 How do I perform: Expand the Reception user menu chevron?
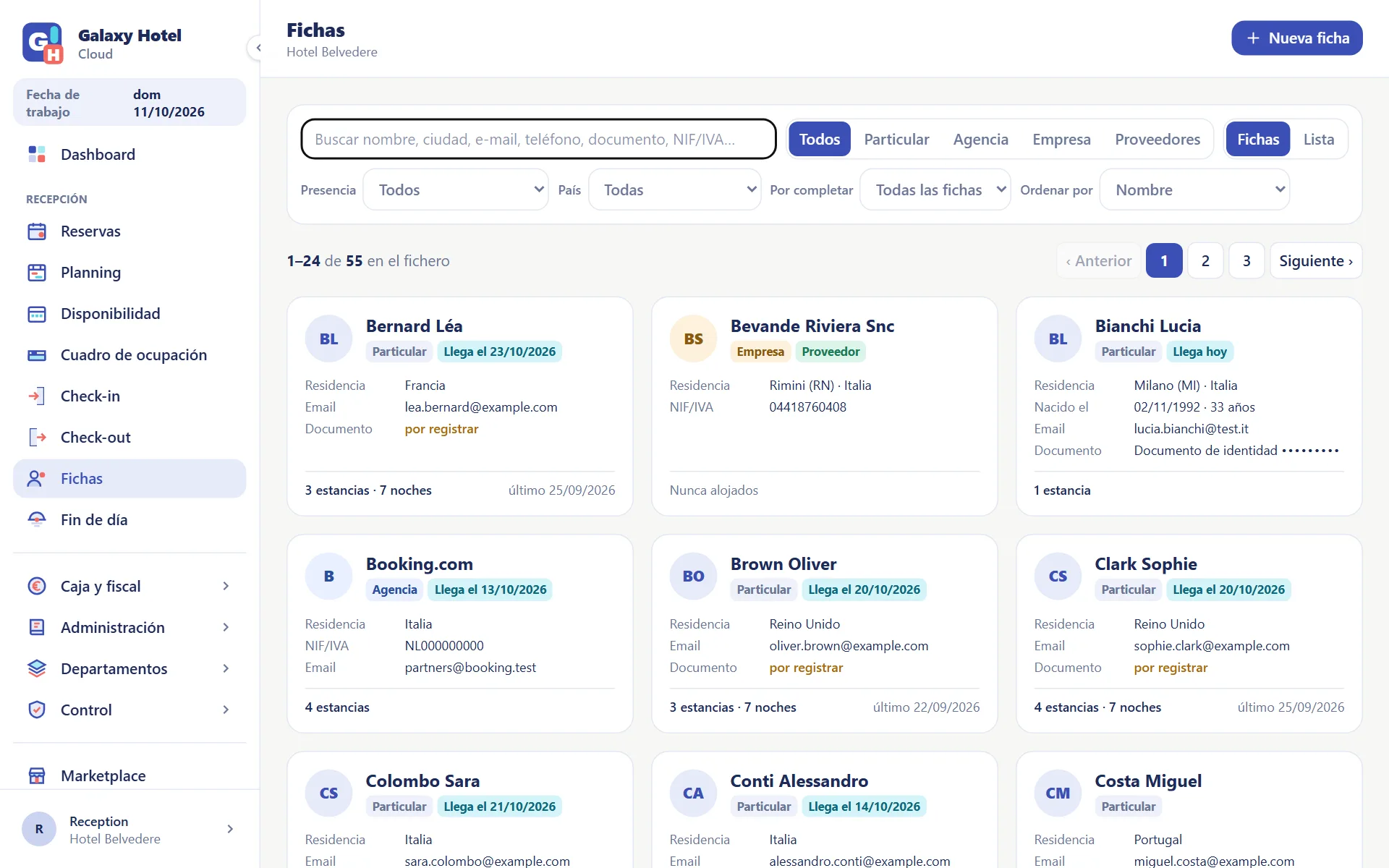[x=230, y=829]
